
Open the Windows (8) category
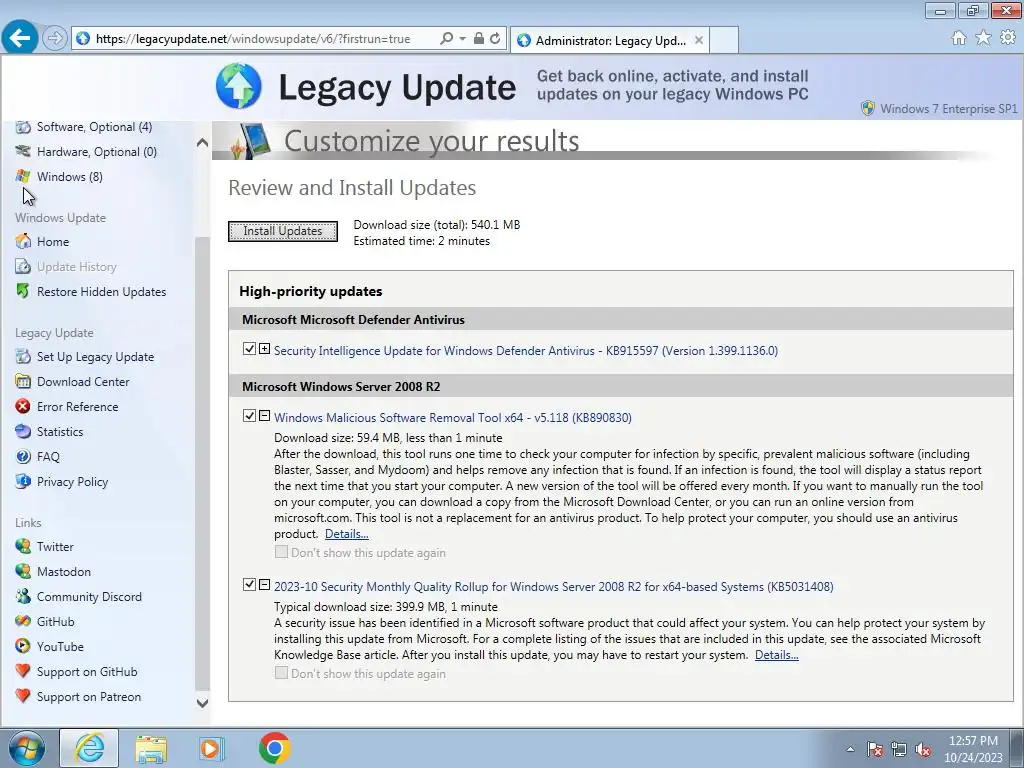pos(69,176)
